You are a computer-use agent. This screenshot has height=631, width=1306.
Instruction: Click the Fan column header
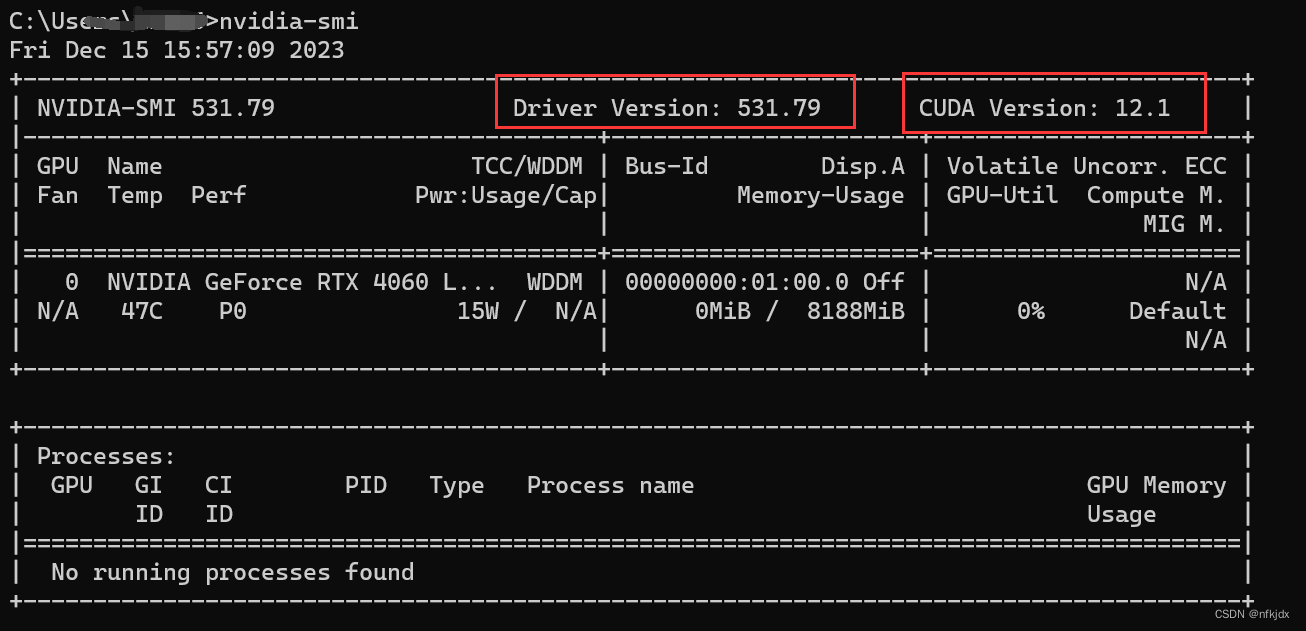click(58, 195)
